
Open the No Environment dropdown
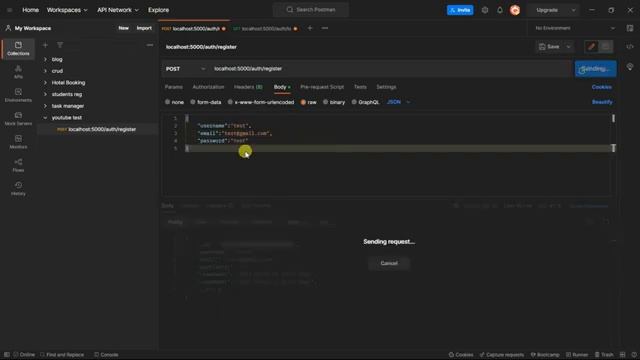click(574, 28)
